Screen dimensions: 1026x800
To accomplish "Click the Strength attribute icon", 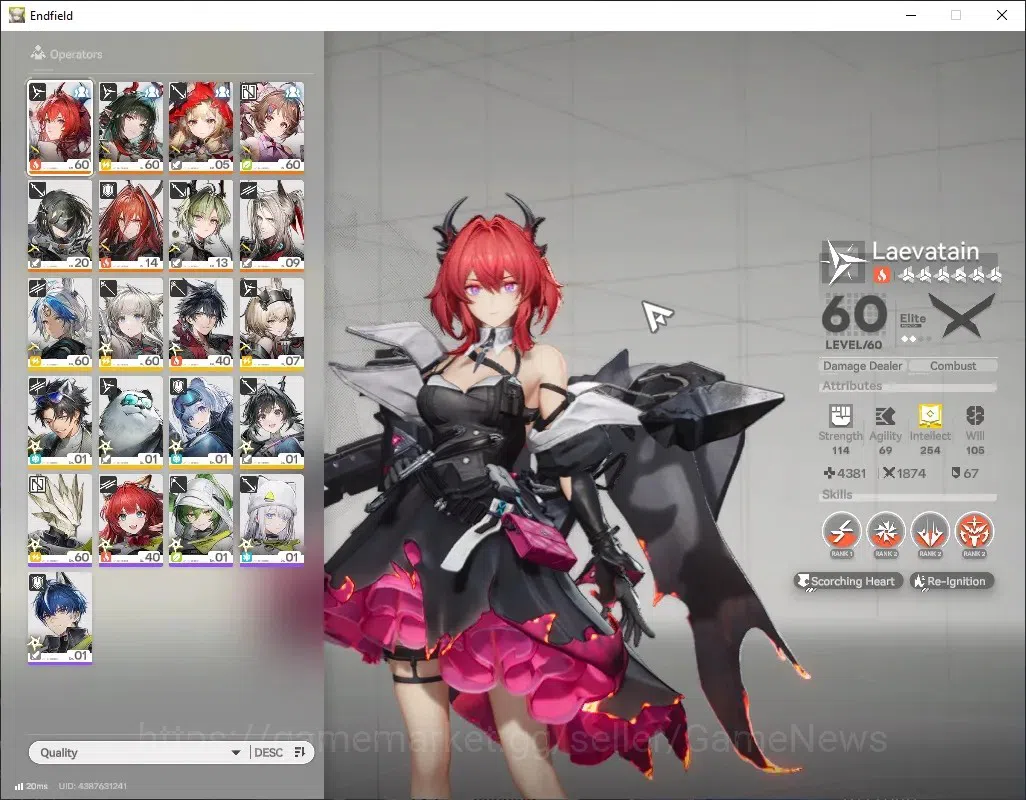I will point(841,415).
